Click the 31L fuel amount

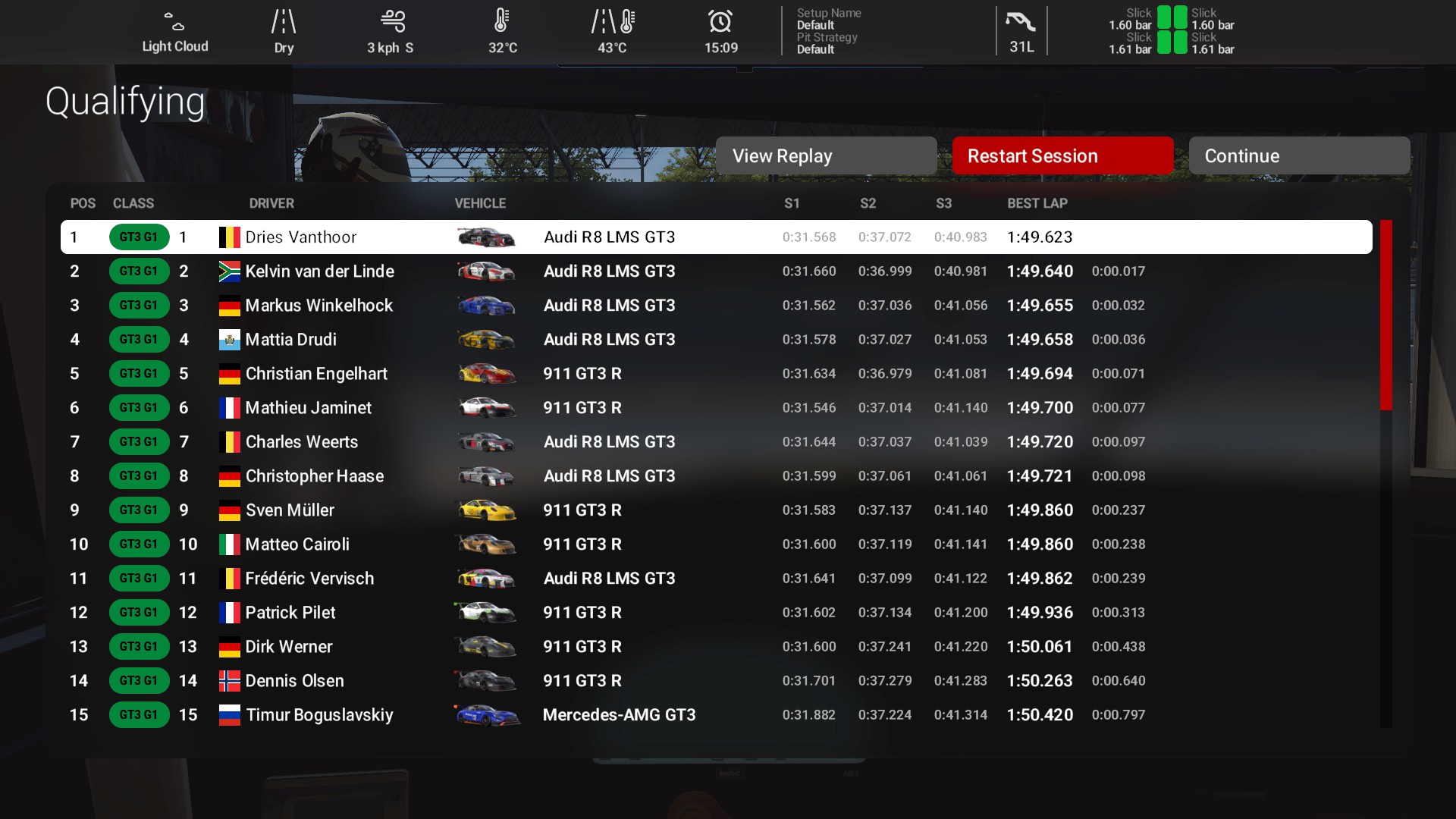pyautogui.click(x=1021, y=47)
